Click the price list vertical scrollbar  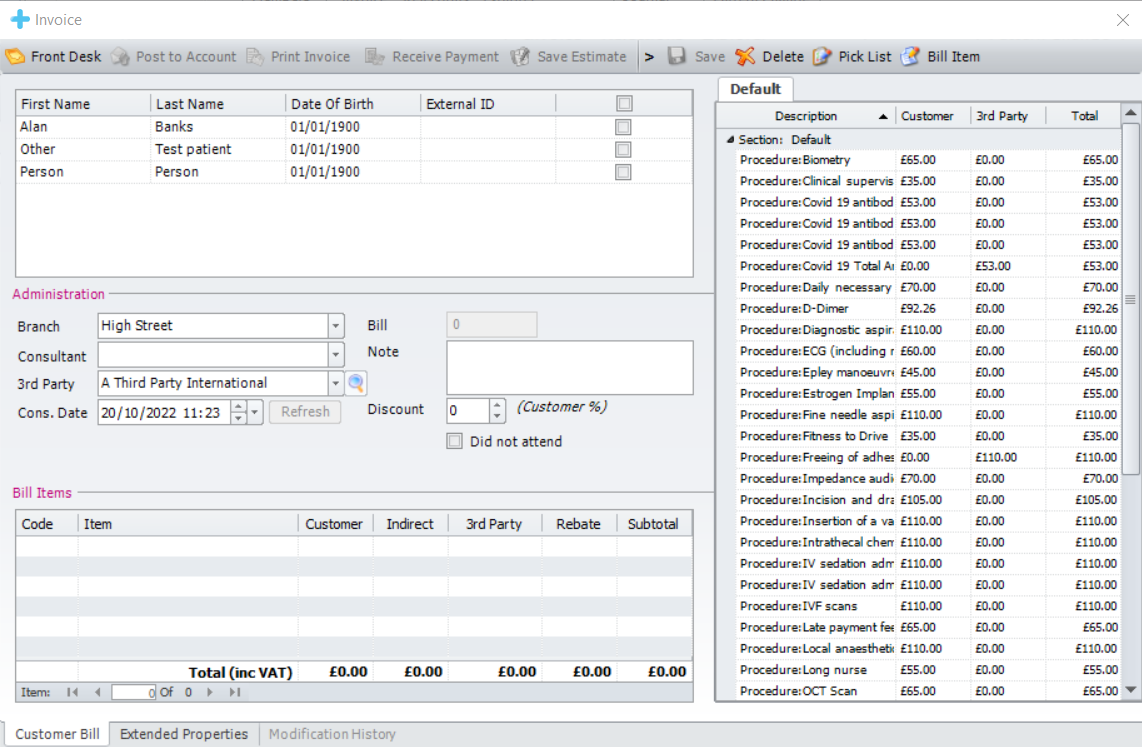pos(1130,300)
